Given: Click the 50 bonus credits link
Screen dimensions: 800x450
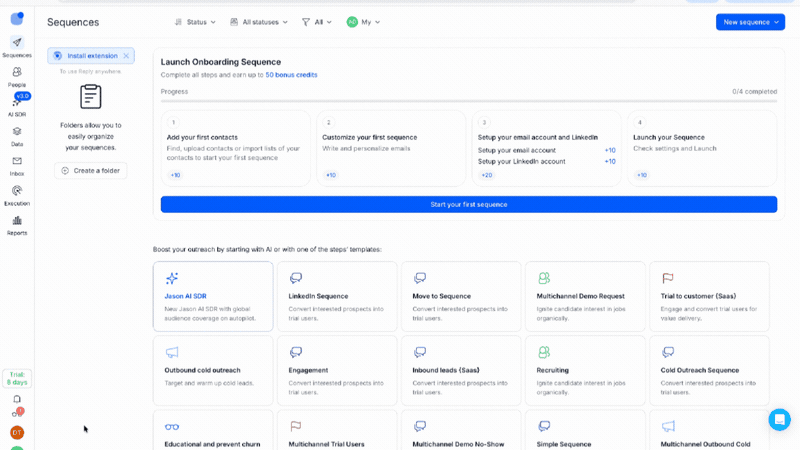Looking at the screenshot, I should coord(291,74).
